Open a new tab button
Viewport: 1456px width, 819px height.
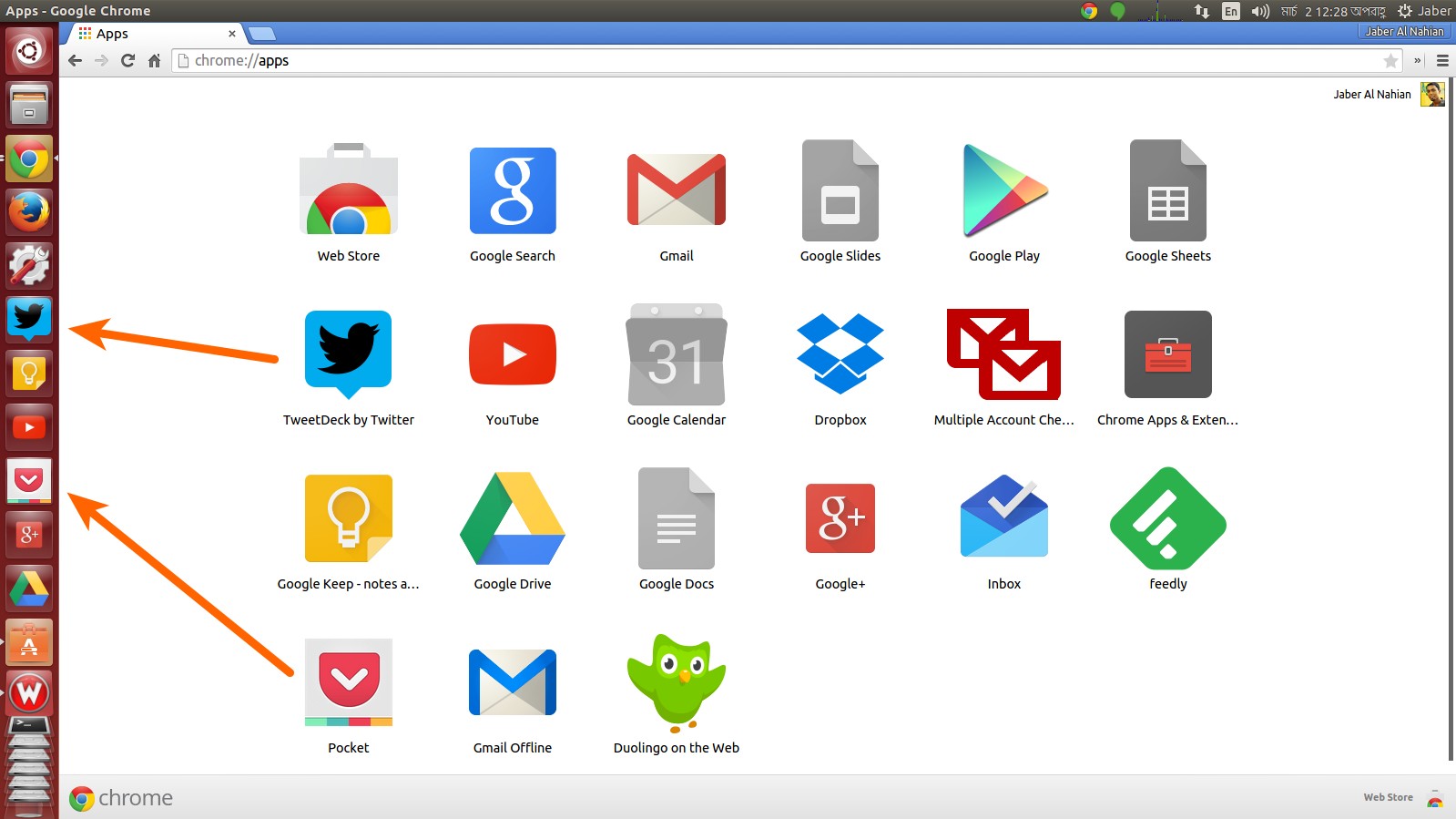pyautogui.click(x=262, y=34)
